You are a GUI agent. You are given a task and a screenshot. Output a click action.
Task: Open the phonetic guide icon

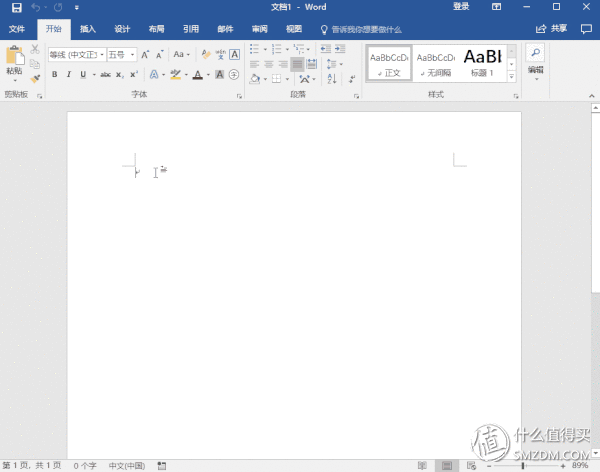(x=220, y=54)
